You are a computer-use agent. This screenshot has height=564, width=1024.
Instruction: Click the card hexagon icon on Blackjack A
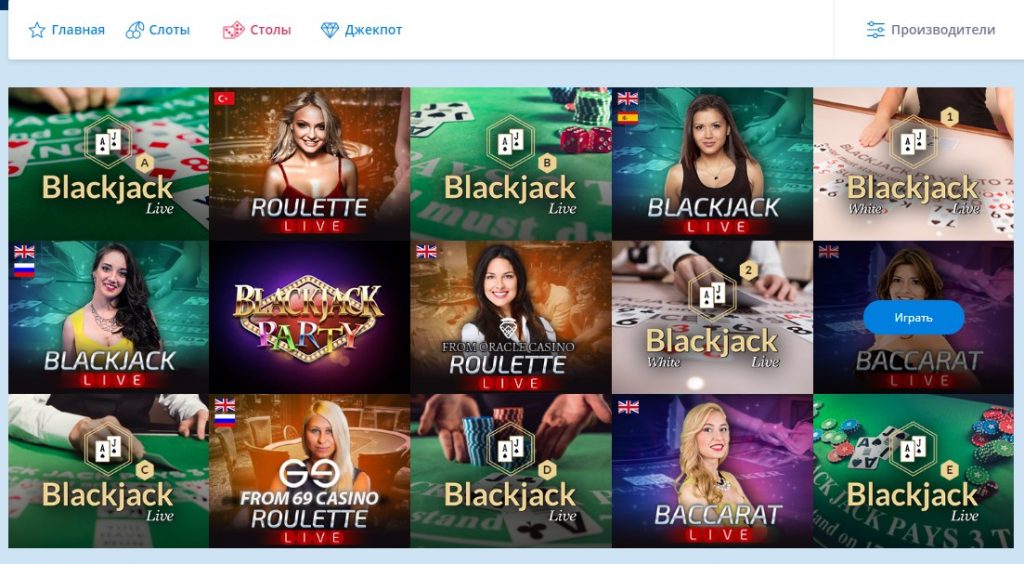tap(108, 142)
